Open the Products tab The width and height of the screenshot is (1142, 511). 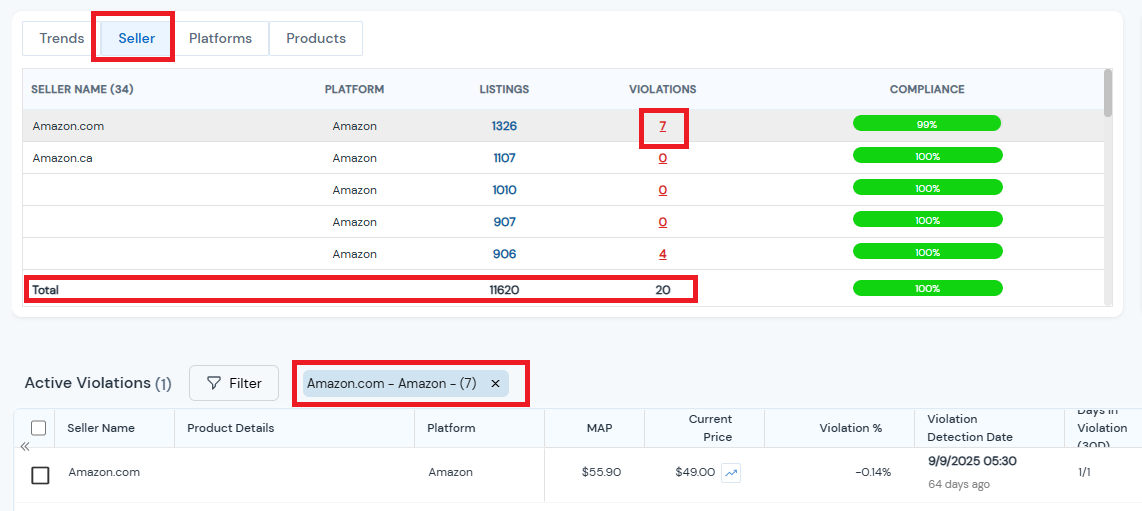coord(316,39)
